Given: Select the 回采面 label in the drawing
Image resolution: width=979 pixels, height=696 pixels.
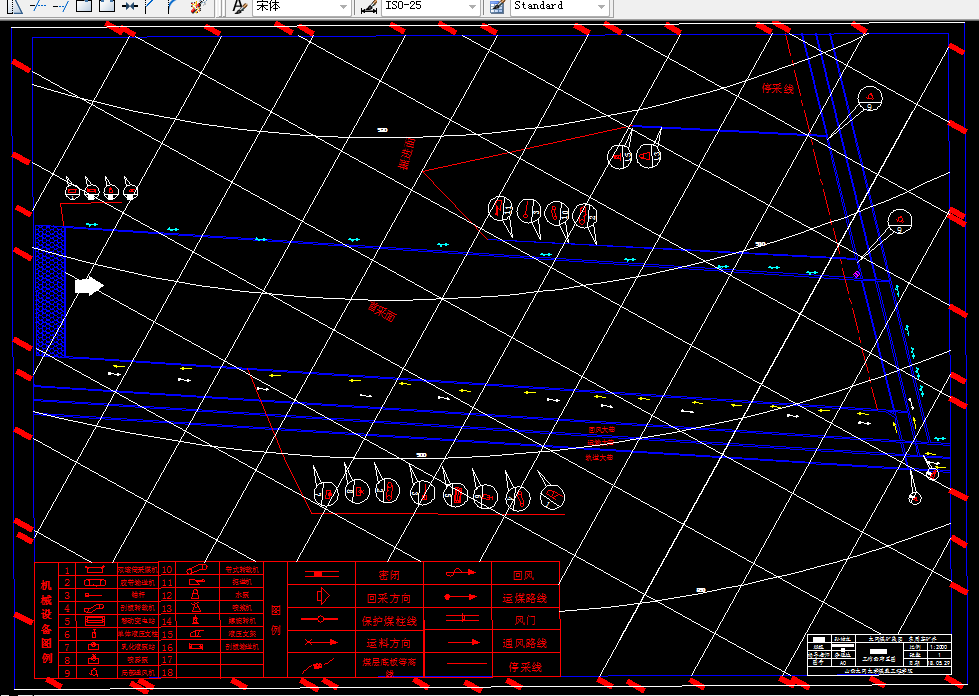Looking at the screenshot, I should click(381, 311).
